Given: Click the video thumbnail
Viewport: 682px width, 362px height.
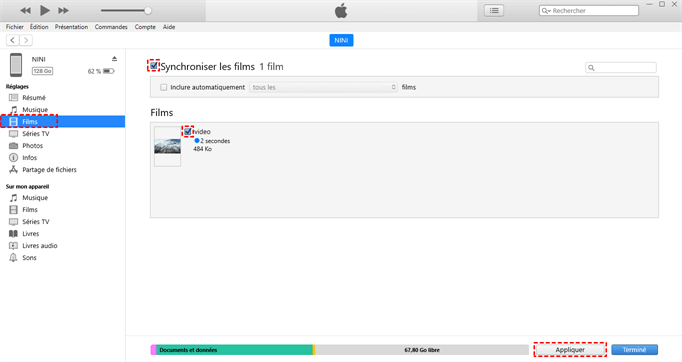Looking at the screenshot, I should 167,146.
